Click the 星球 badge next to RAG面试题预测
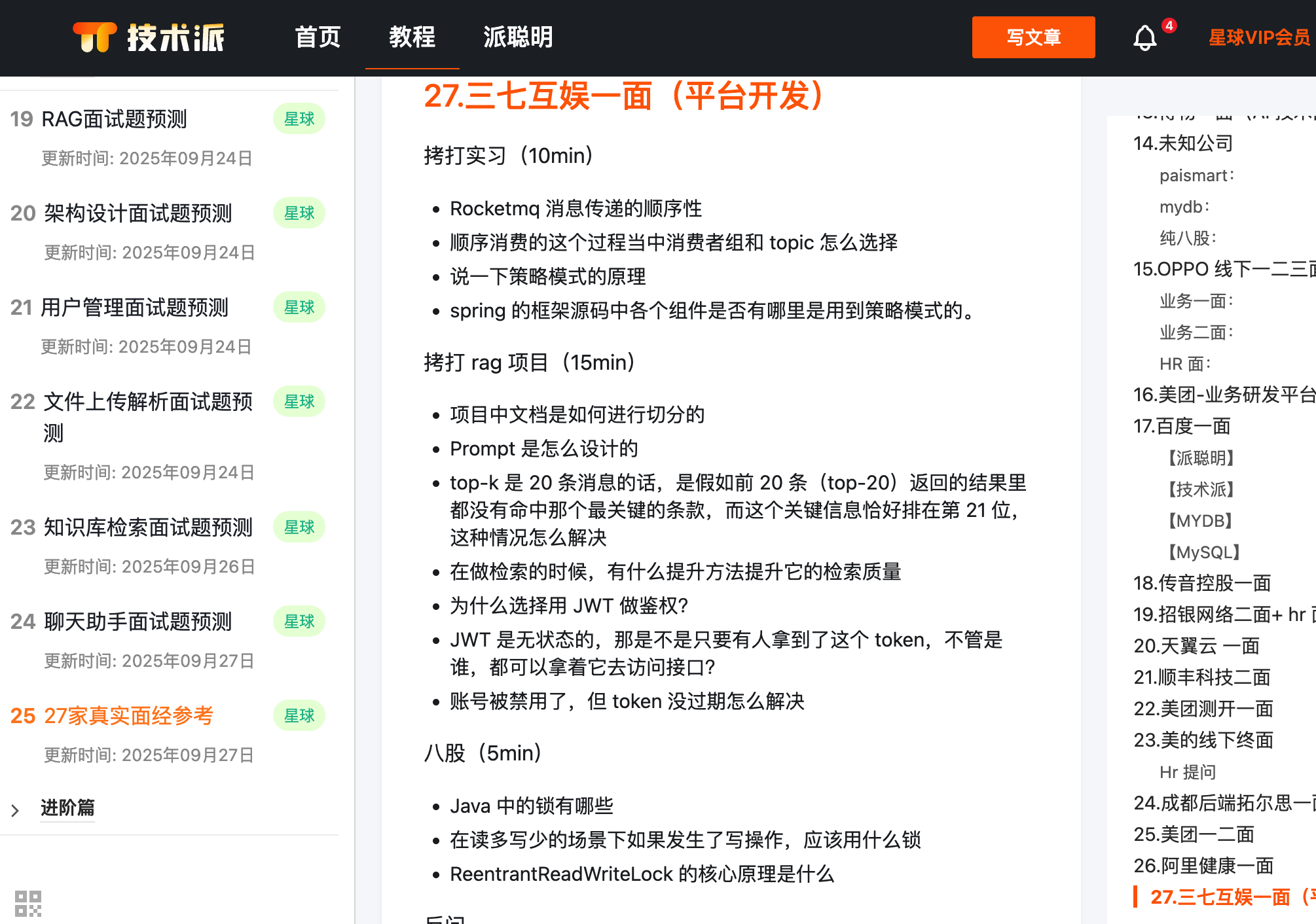 click(x=299, y=119)
